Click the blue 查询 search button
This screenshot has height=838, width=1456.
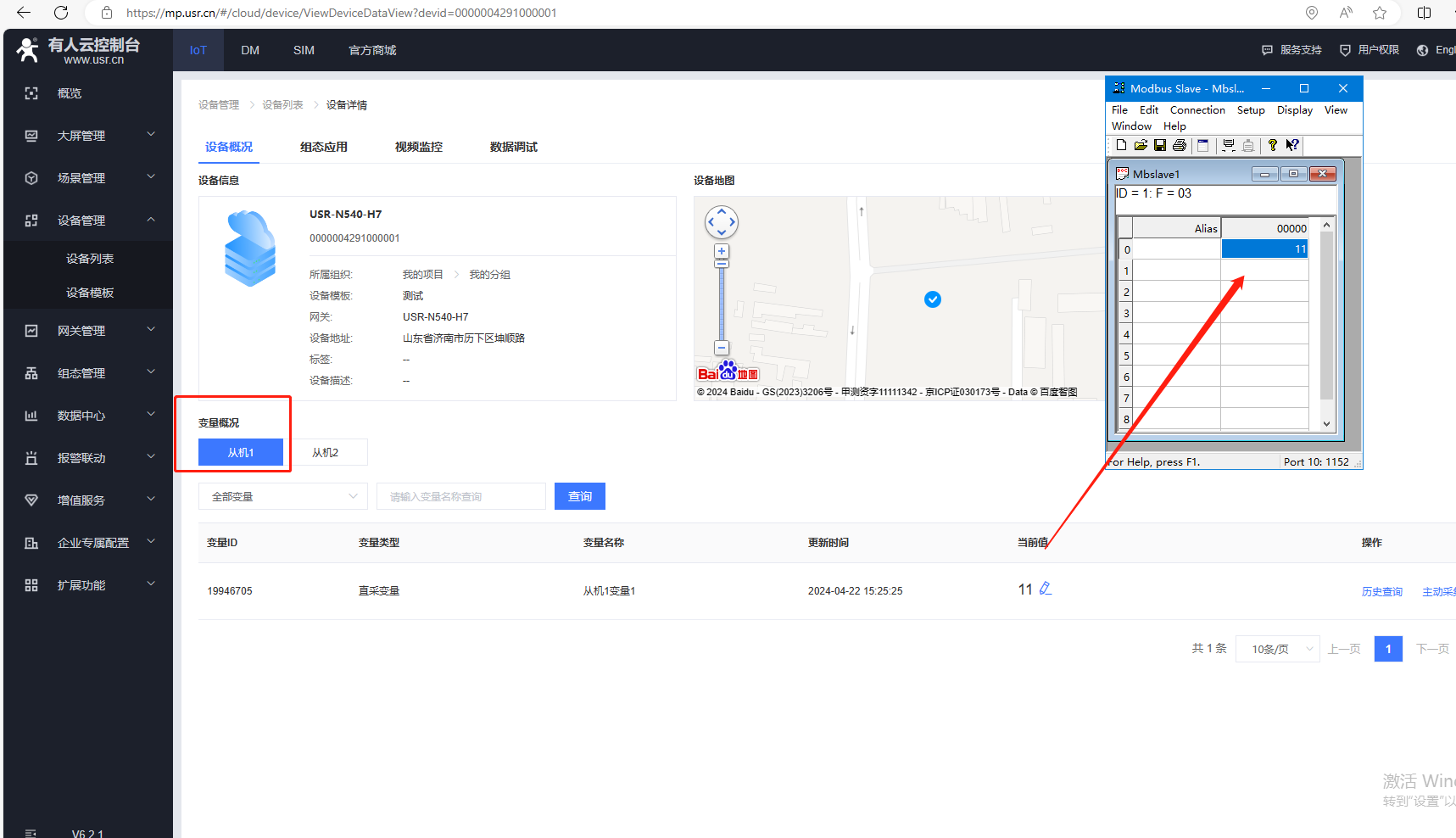pyautogui.click(x=580, y=496)
